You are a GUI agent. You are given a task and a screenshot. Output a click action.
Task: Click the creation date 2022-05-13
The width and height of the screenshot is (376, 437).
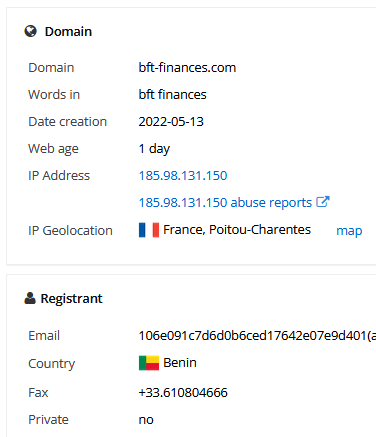[171, 122]
